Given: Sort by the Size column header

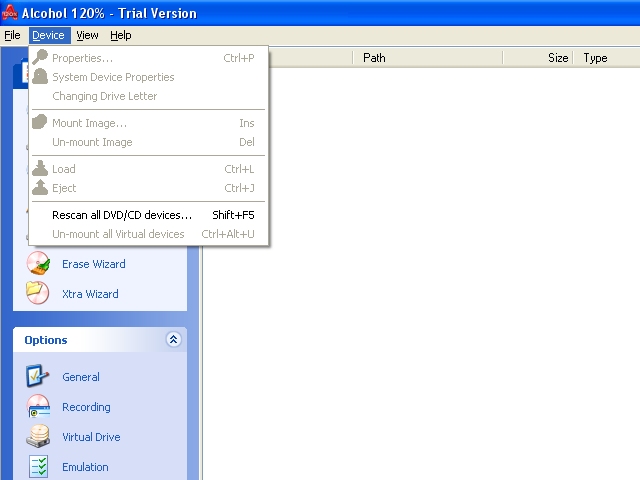Looking at the screenshot, I should point(538,58).
